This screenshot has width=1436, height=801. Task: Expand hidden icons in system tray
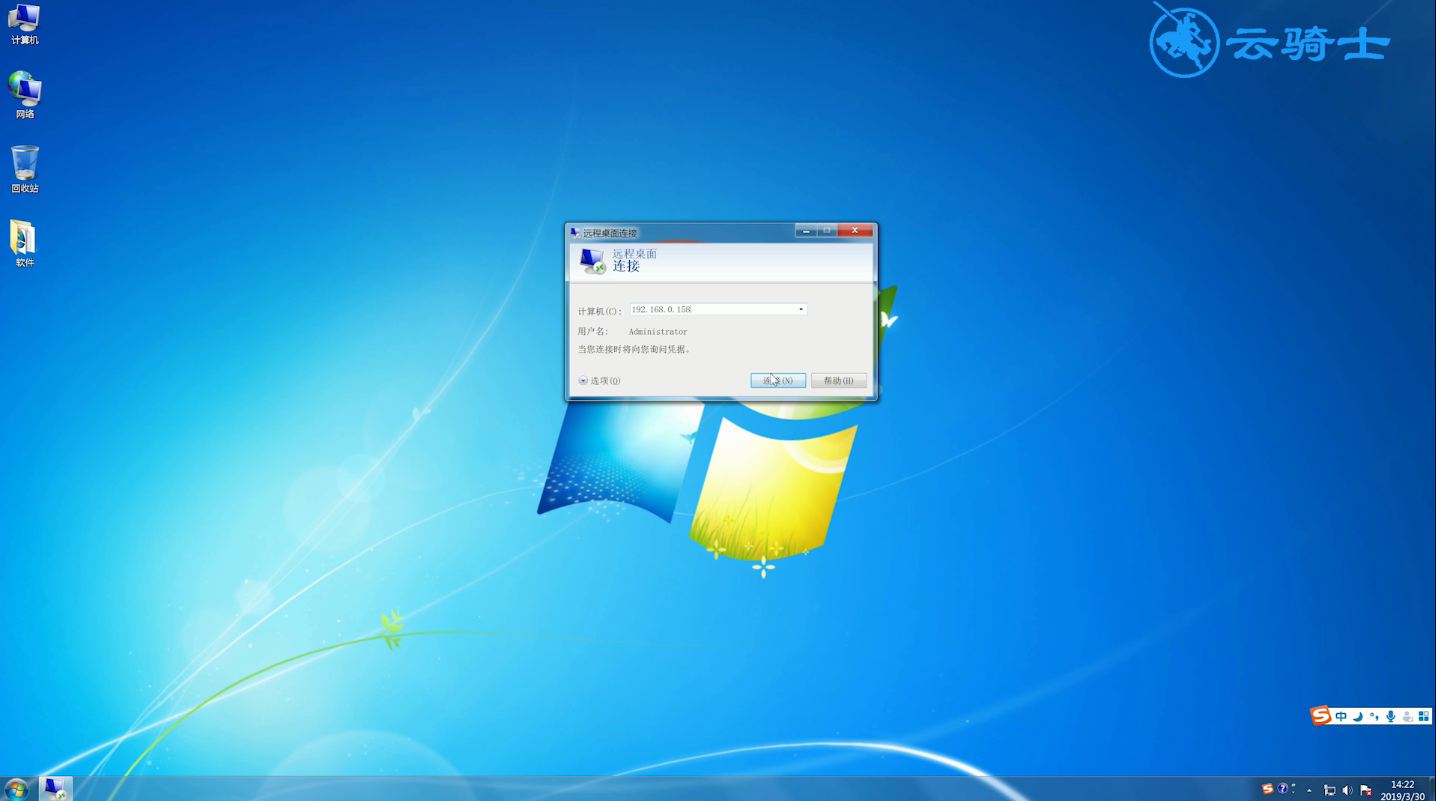click(x=1309, y=790)
